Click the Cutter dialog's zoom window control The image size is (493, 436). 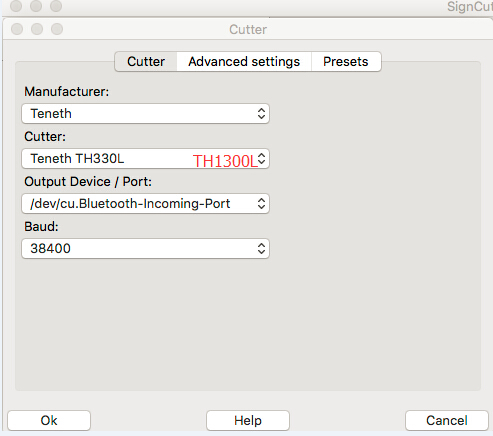coord(57,29)
